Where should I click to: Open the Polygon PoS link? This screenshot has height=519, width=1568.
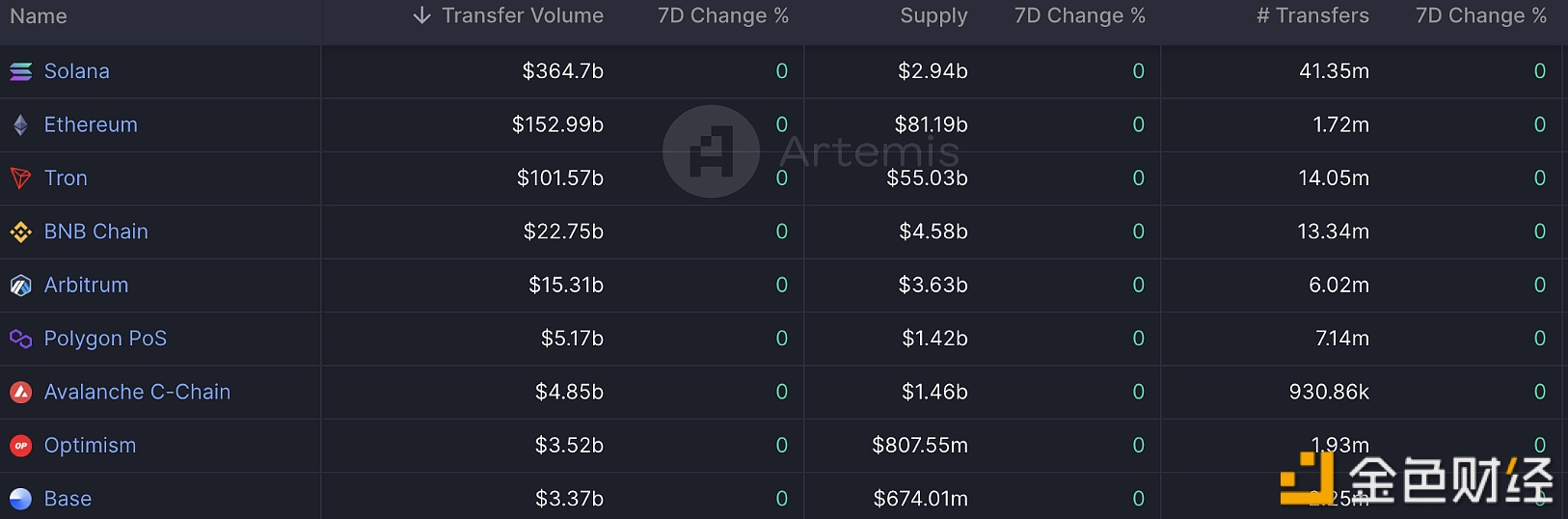pos(105,339)
